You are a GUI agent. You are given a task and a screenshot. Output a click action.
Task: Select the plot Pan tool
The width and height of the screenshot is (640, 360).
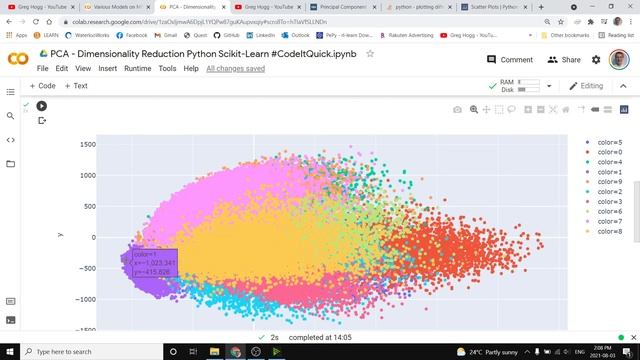tap(487, 109)
